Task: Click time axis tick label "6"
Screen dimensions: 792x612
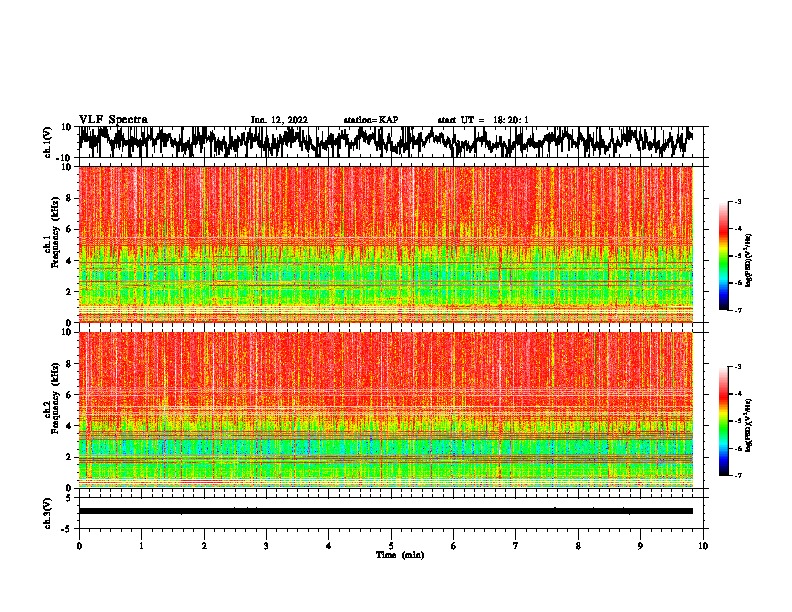Action: (x=454, y=546)
